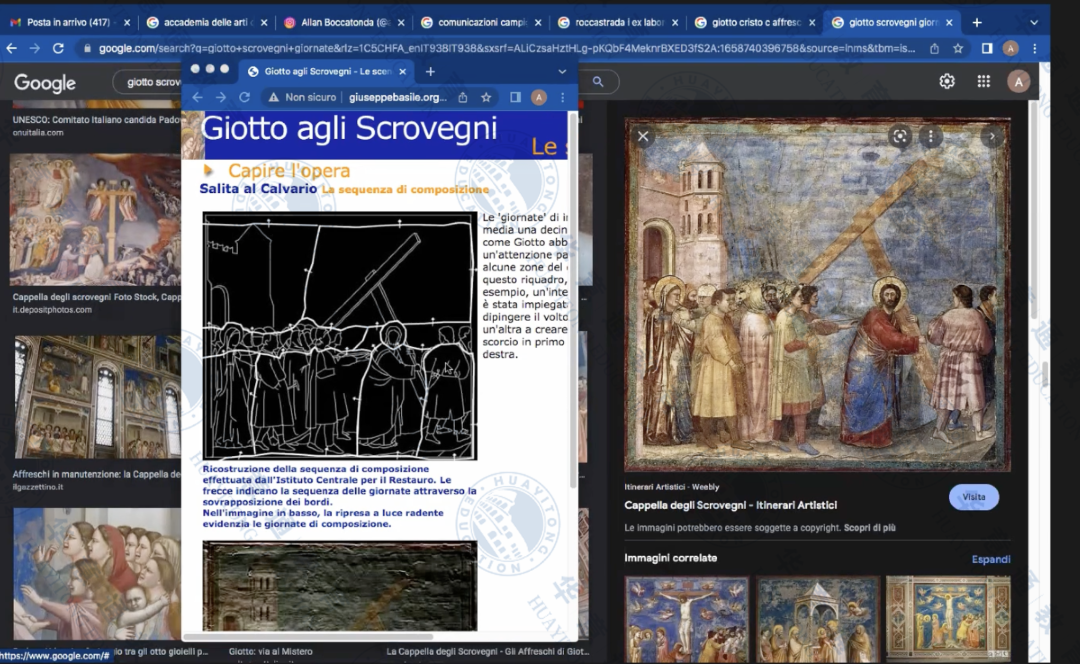Search inside image with Lens icon
The height and width of the screenshot is (664, 1080).
tap(900, 136)
